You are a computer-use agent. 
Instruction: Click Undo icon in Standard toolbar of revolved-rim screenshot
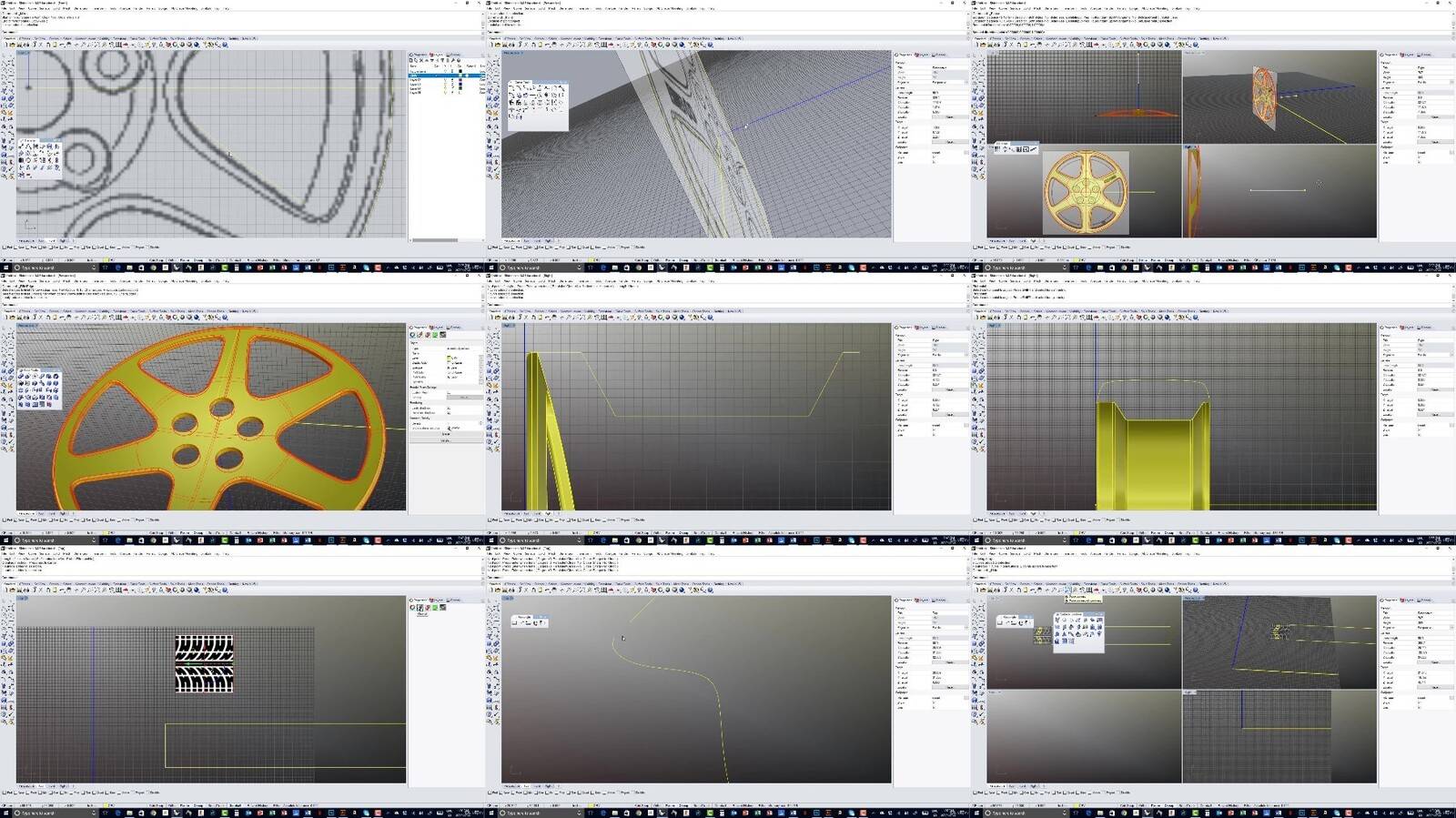pos(1033,316)
